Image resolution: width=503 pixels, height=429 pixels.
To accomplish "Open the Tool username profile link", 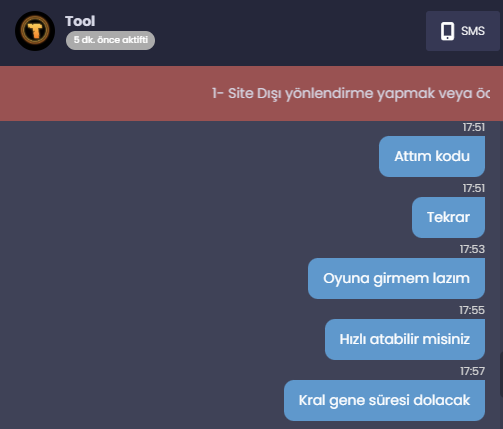I will tap(80, 21).
